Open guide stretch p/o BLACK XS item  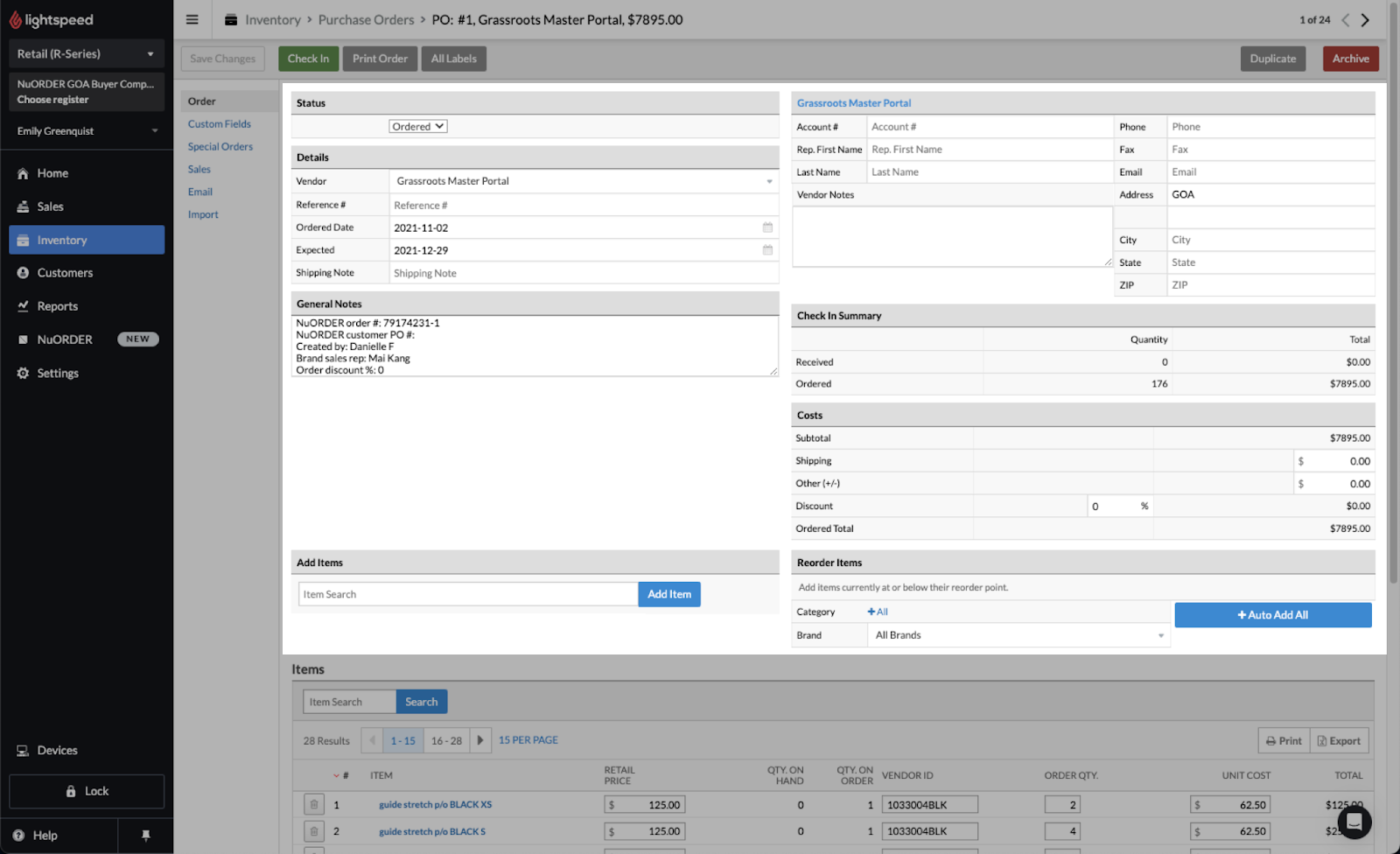point(435,805)
